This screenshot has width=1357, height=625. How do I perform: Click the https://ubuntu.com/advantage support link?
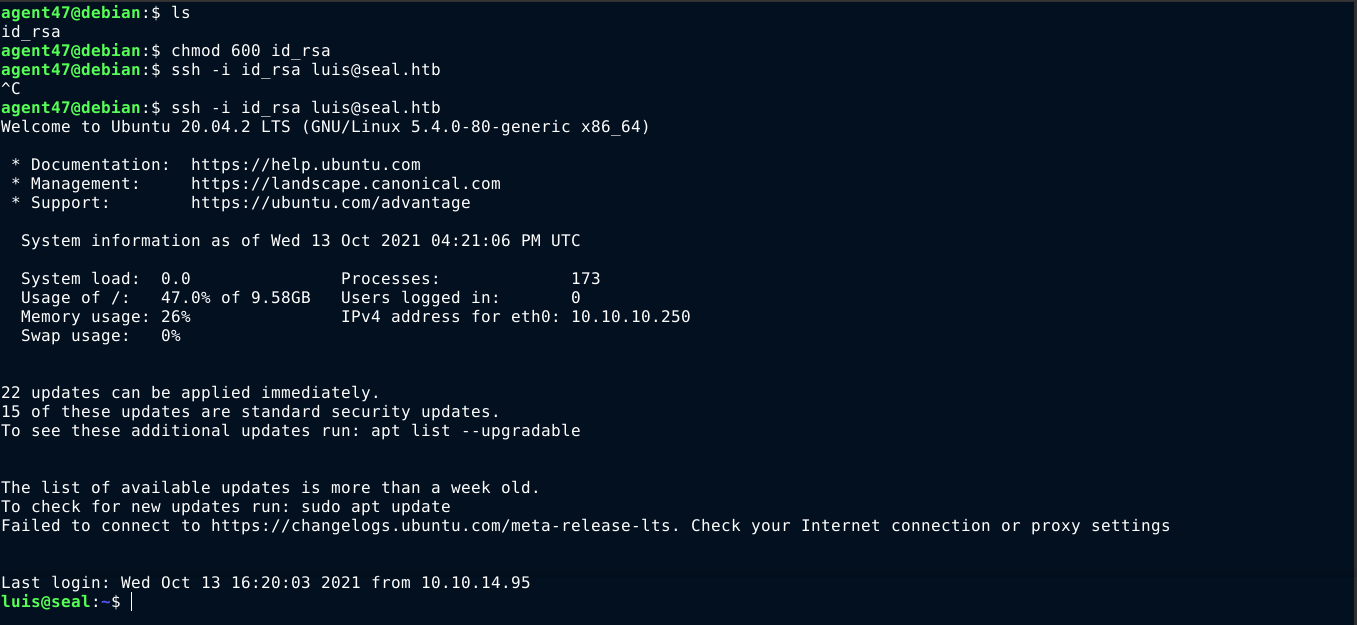click(330, 203)
